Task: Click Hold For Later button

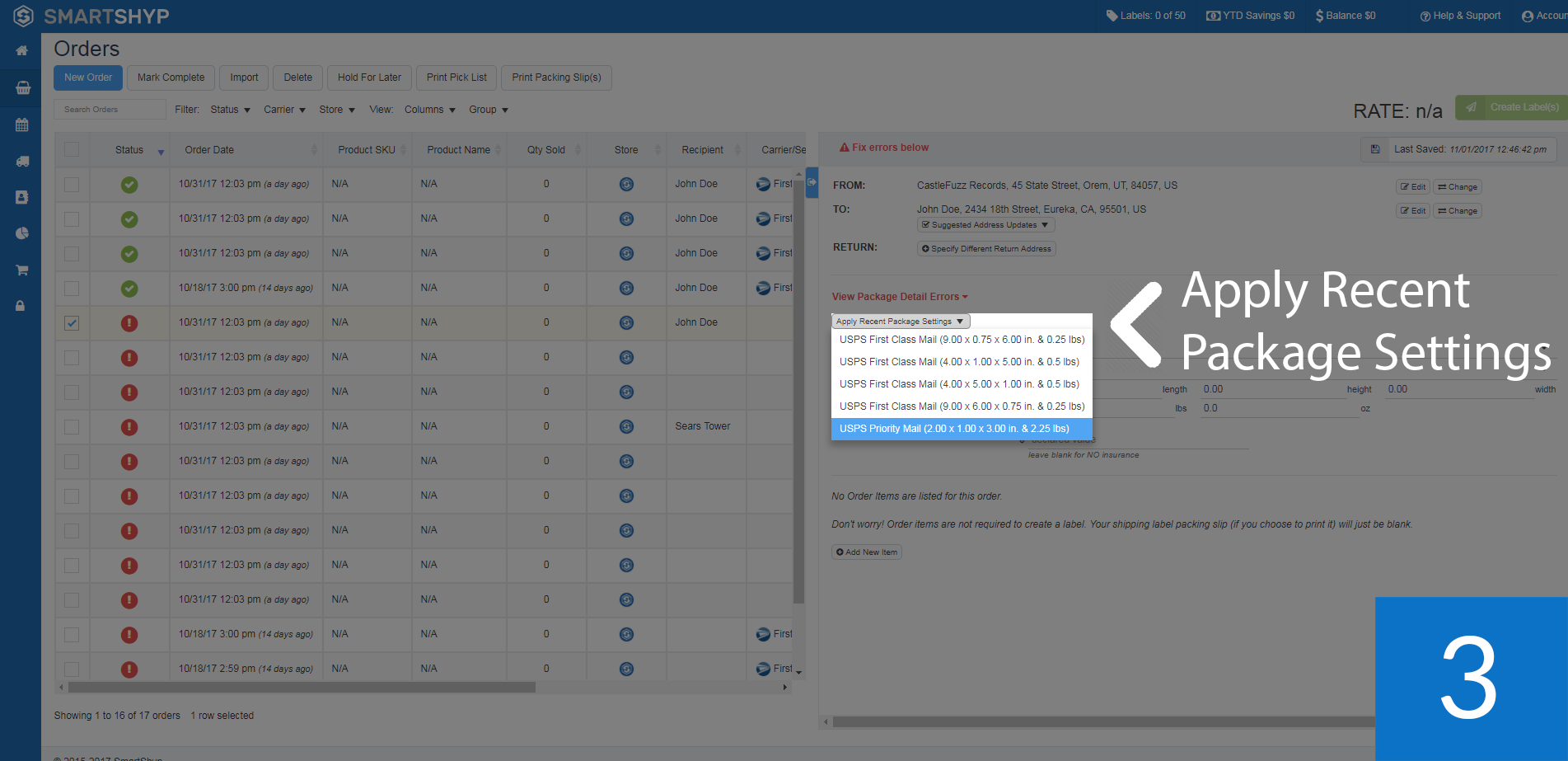Action: (x=369, y=78)
